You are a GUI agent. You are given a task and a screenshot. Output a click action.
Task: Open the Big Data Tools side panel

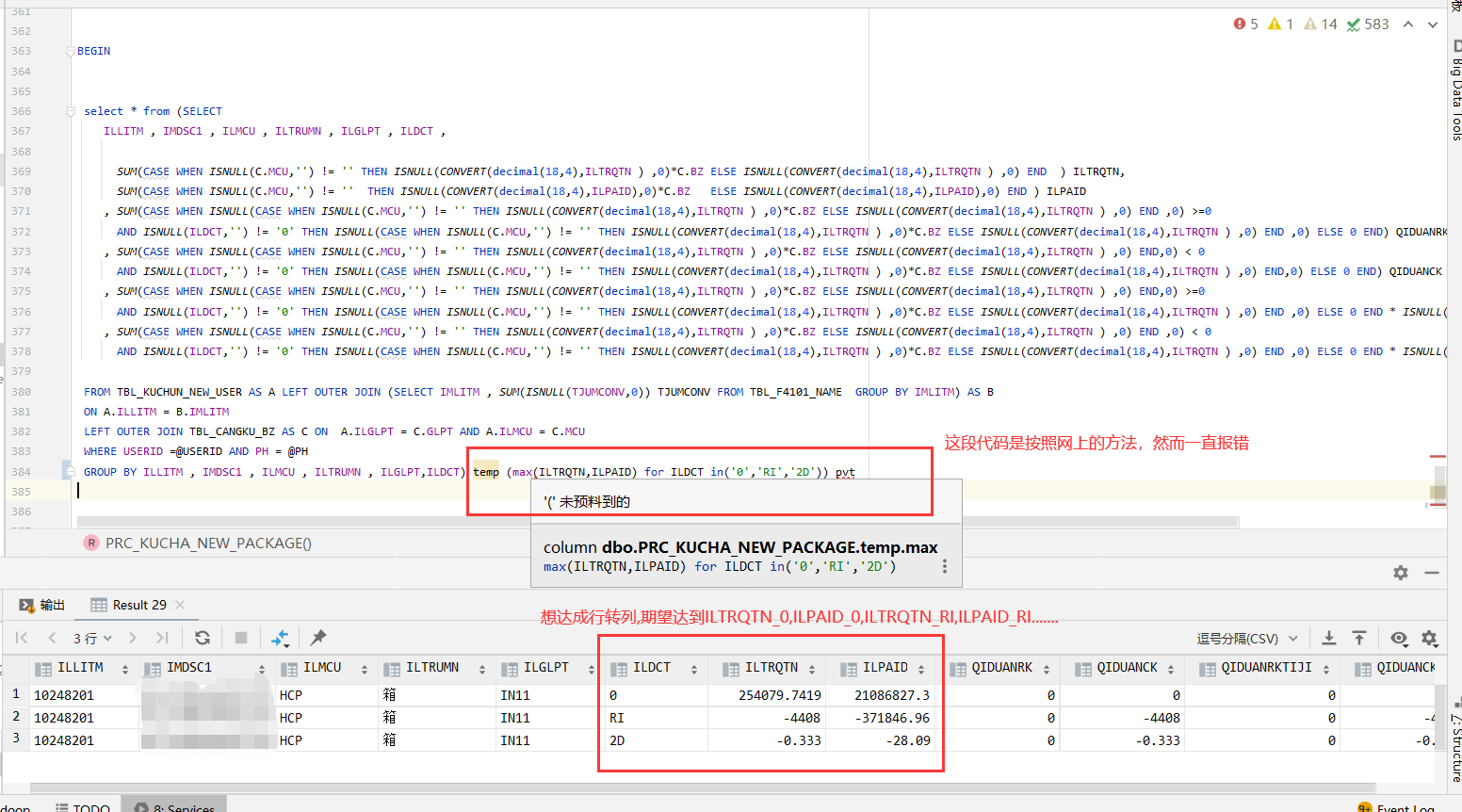tap(1455, 91)
